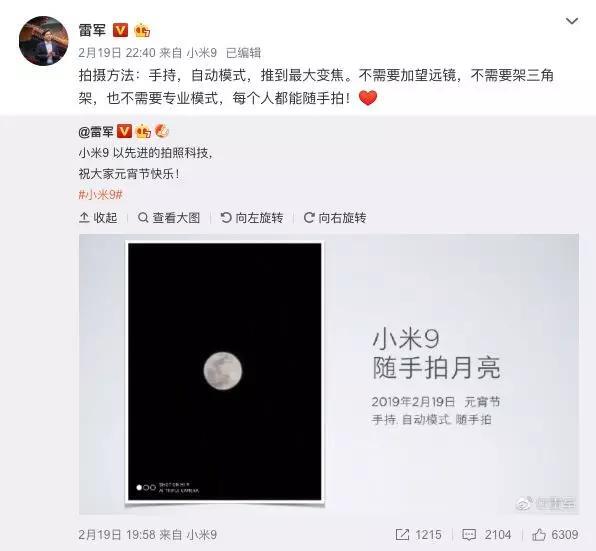Repost using the share icon showing 1215

tap(418, 535)
